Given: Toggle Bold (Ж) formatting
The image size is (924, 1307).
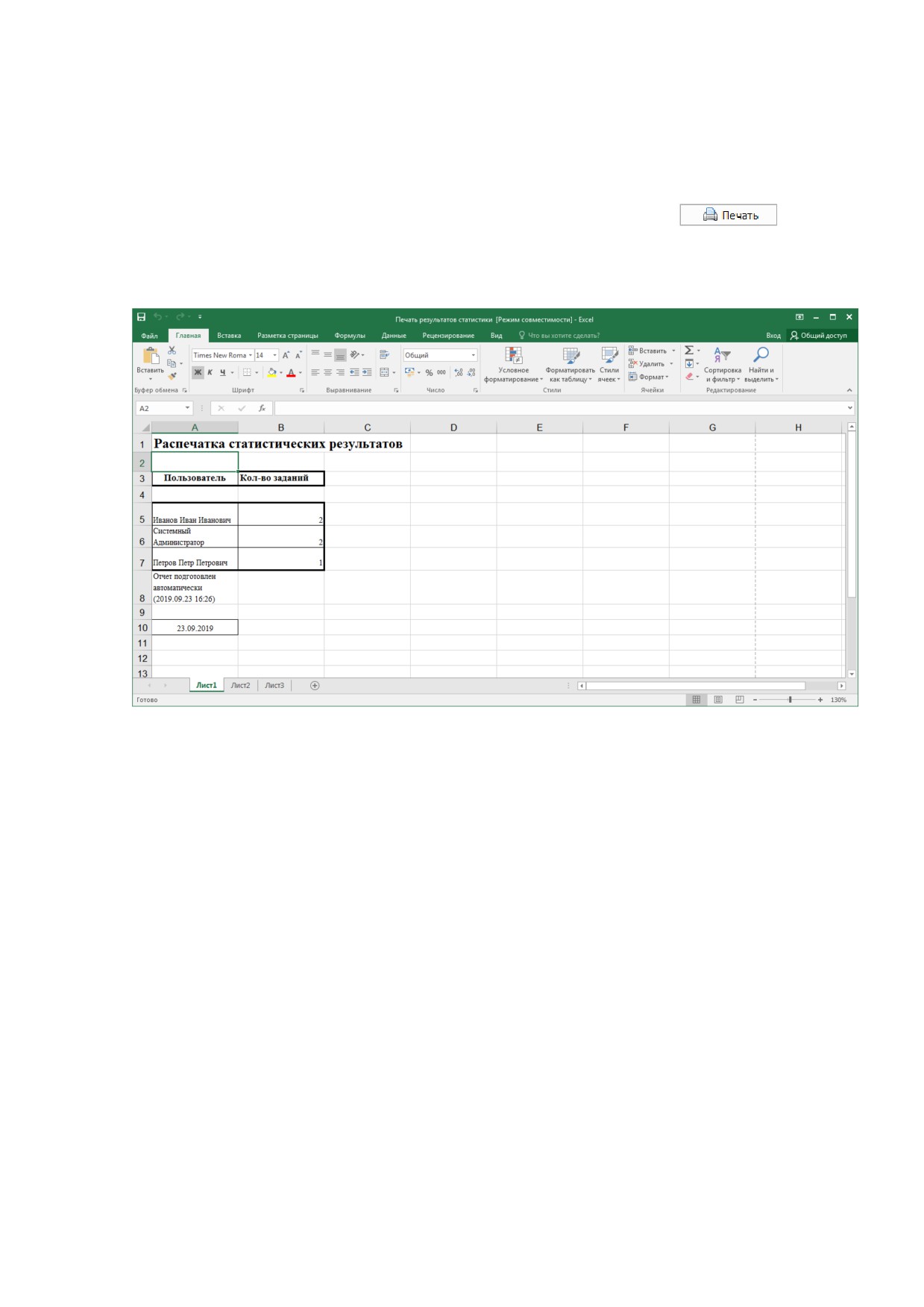Looking at the screenshot, I should pyautogui.click(x=198, y=372).
